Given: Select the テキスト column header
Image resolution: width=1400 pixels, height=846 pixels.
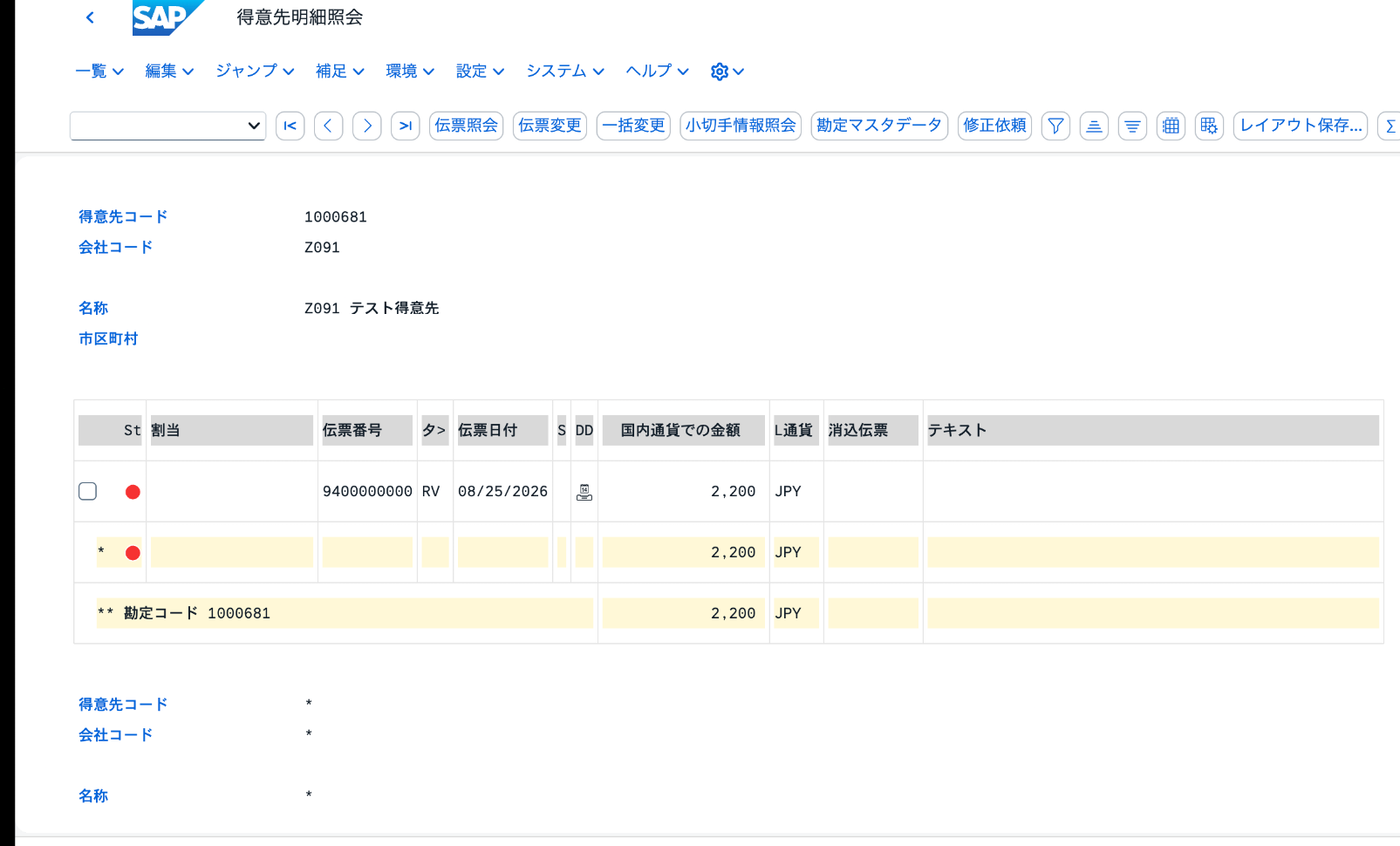Looking at the screenshot, I should (x=1153, y=430).
